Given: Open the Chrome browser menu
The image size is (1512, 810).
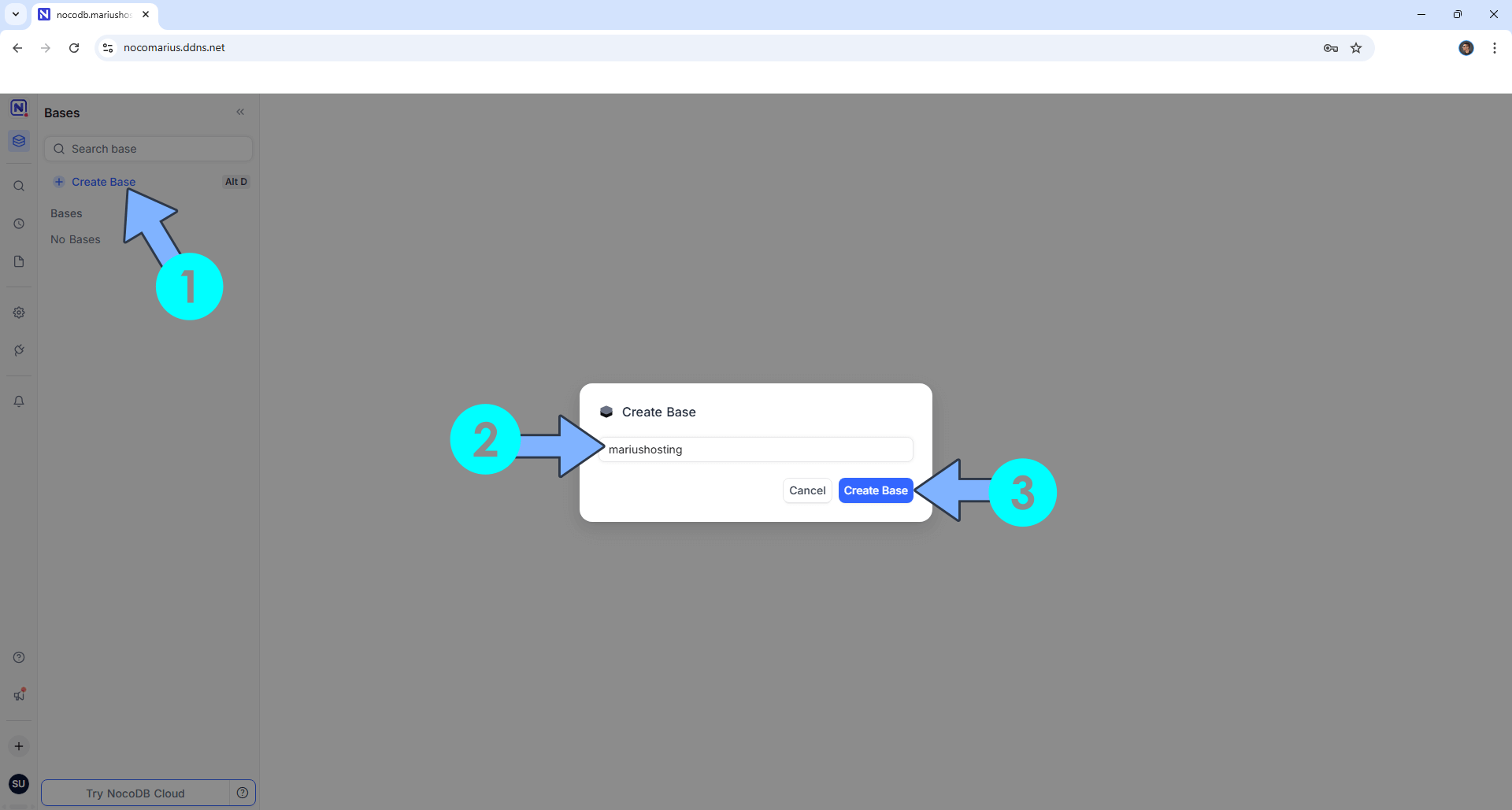Looking at the screenshot, I should (1494, 47).
